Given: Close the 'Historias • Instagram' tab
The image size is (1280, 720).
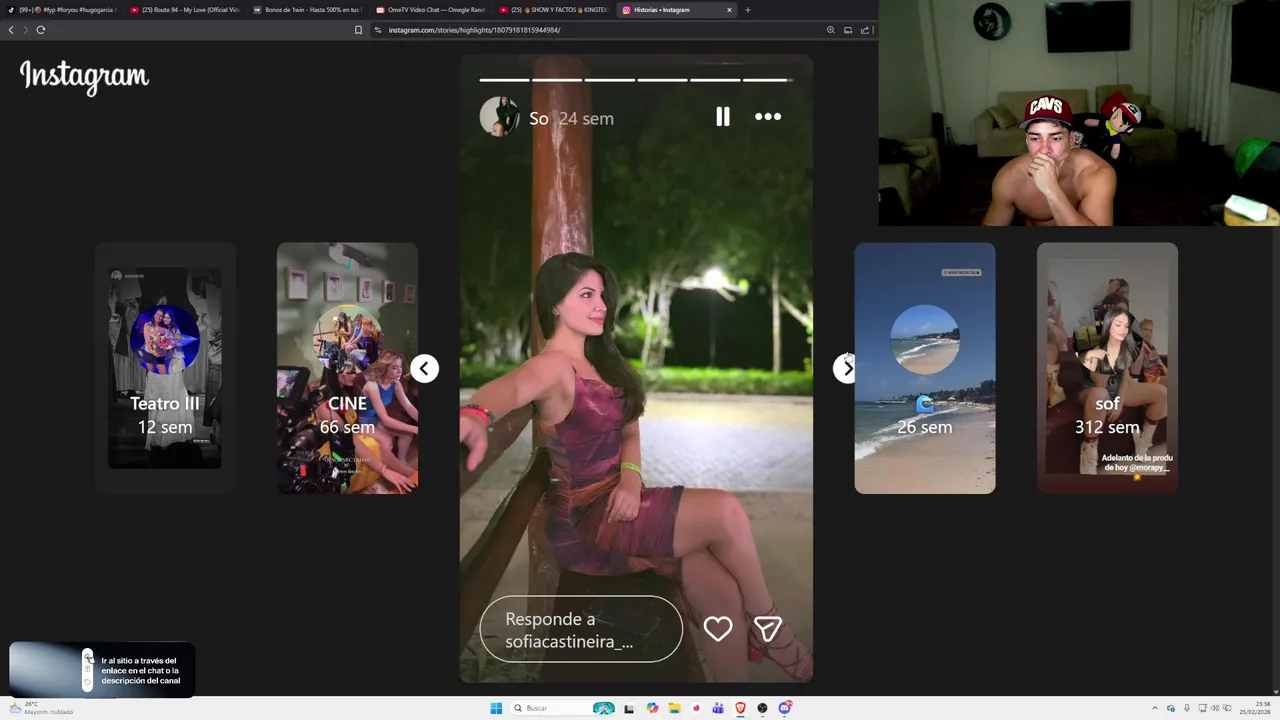Looking at the screenshot, I should click(729, 10).
